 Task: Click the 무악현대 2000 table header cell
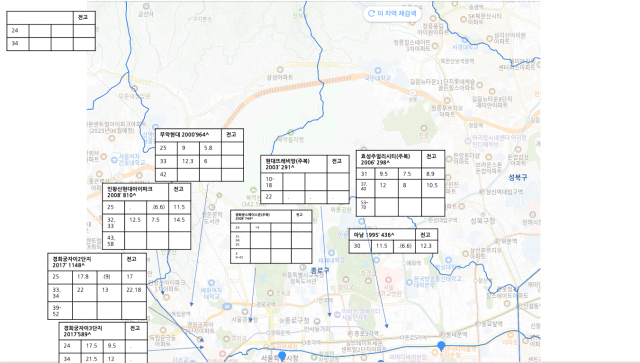[189, 135]
